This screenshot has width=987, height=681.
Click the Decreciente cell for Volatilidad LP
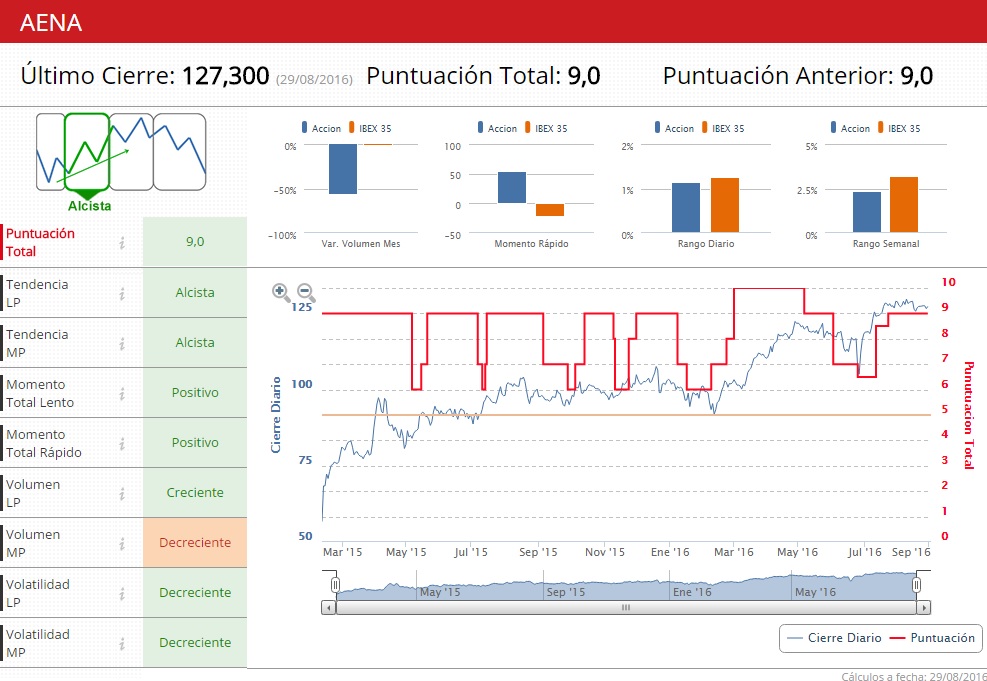(195, 593)
